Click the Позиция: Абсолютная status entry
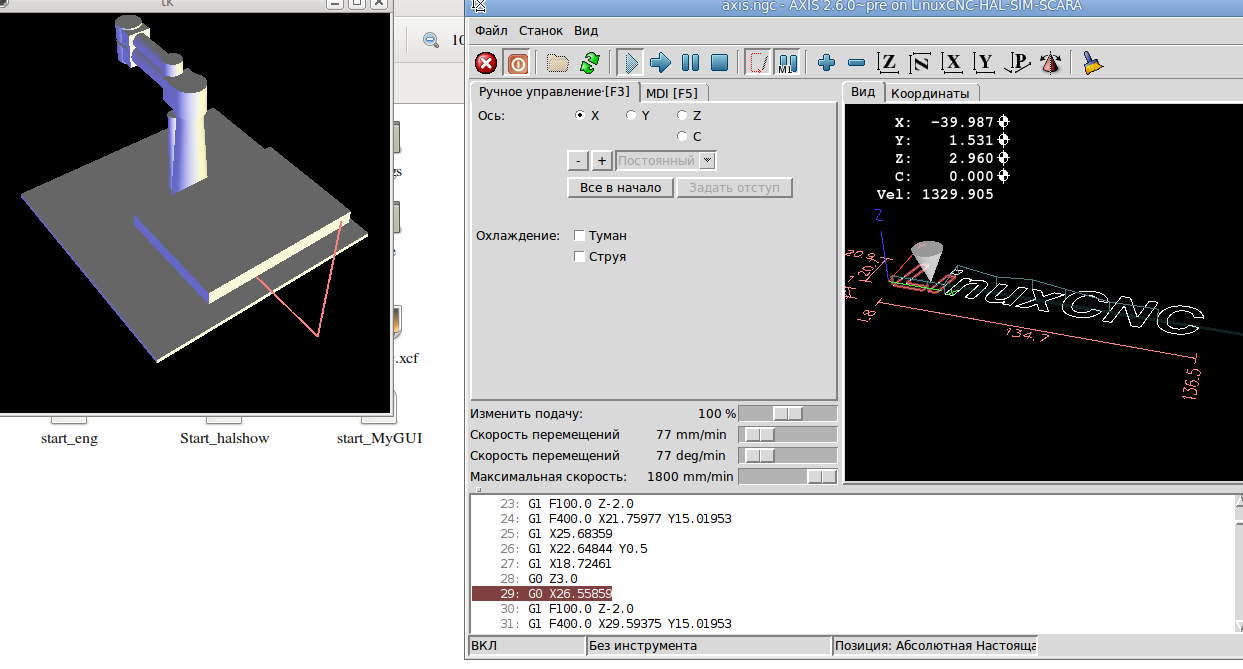The width and height of the screenshot is (1243, 669). 936,646
